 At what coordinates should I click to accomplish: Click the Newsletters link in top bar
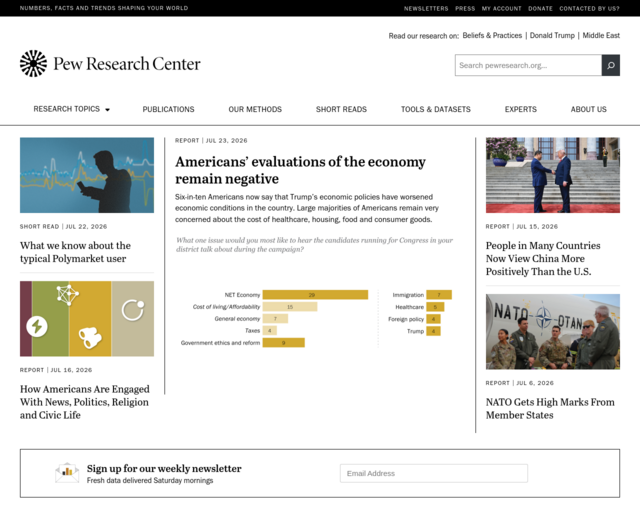(x=426, y=8)
